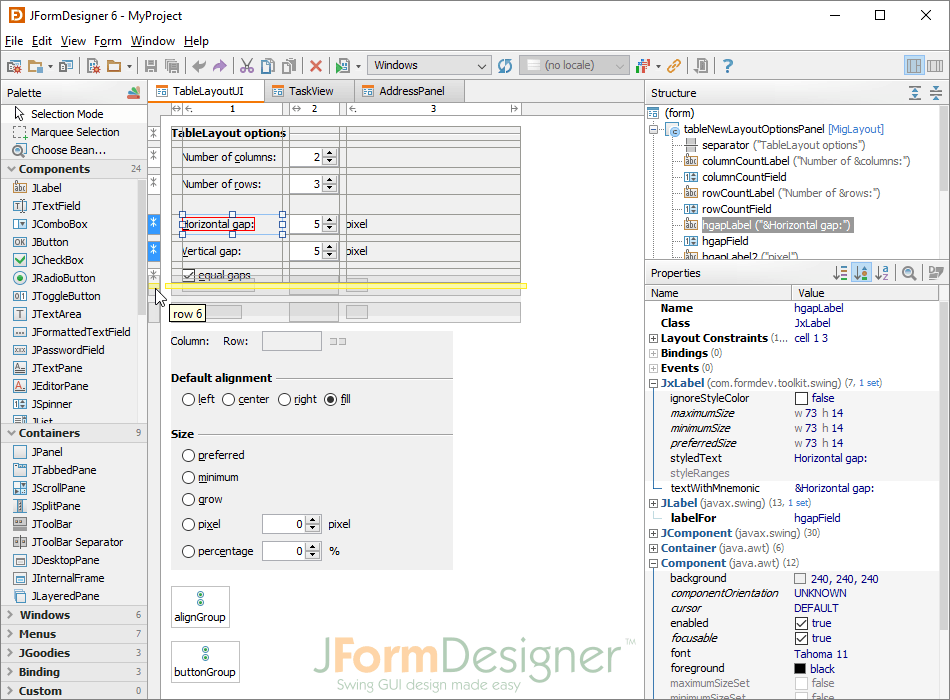The image size is (950, 700).
Task: Click the background color swatch in Properties
Action: coord(800,579)
